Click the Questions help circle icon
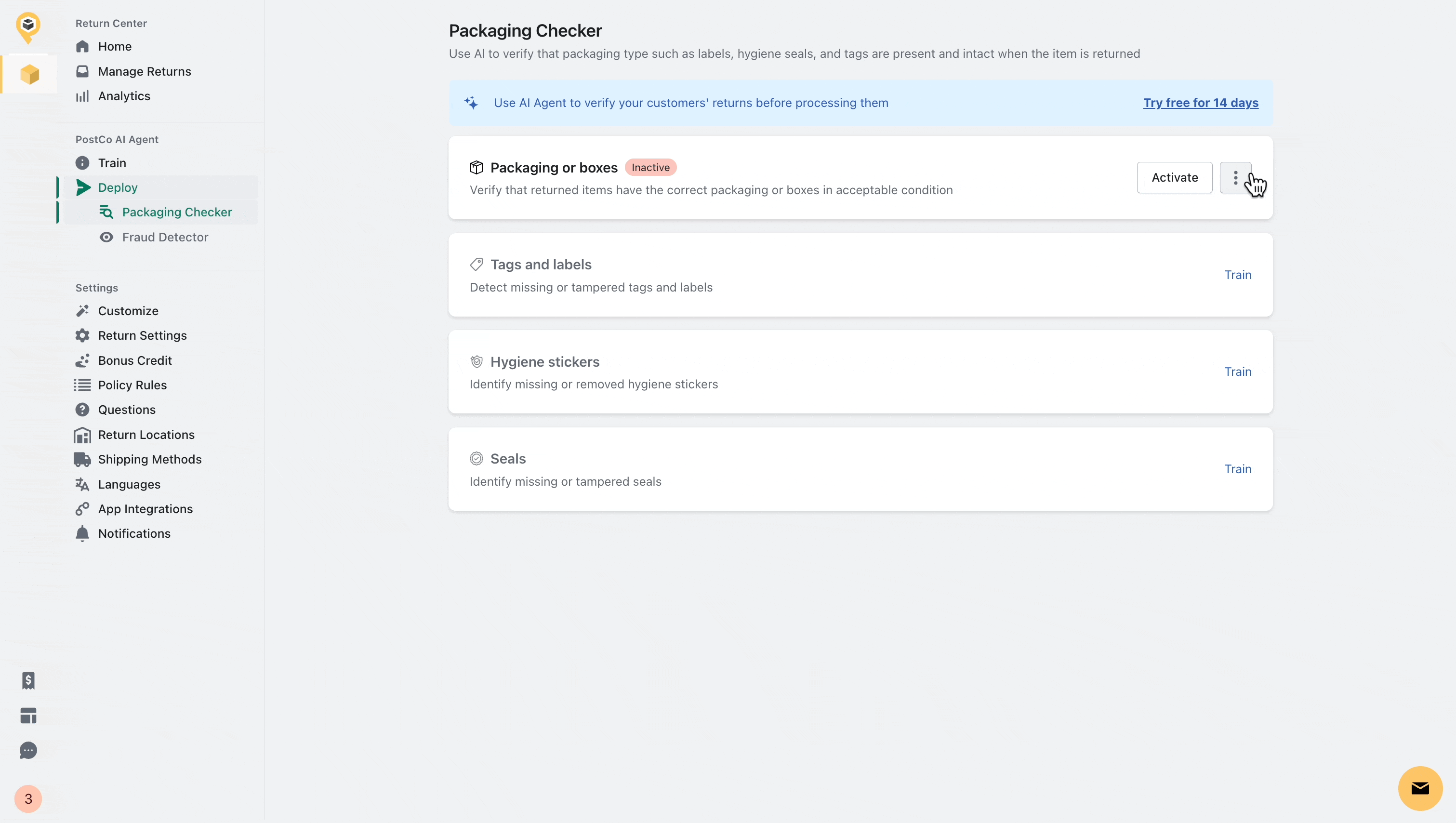 point(82,410)
